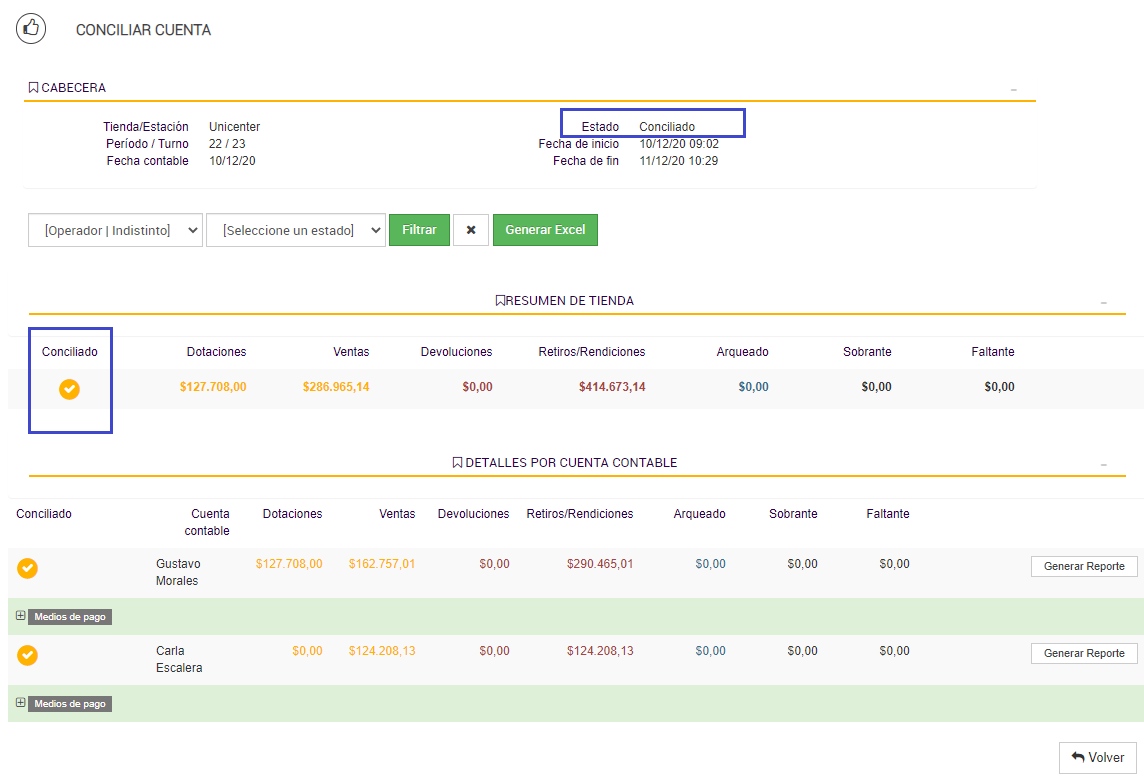1144x780 pixels.
Task: Click the Gustavo Morales account name
Action: [x=178, y=572]
